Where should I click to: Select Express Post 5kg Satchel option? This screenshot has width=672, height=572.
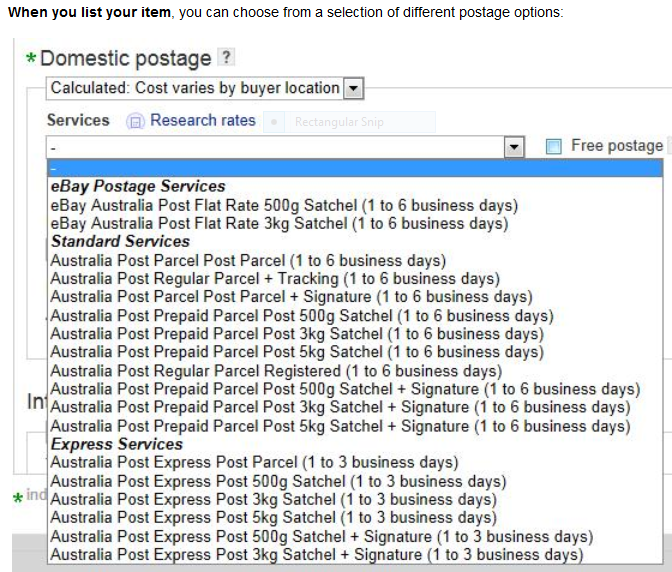tap(273, 517)
